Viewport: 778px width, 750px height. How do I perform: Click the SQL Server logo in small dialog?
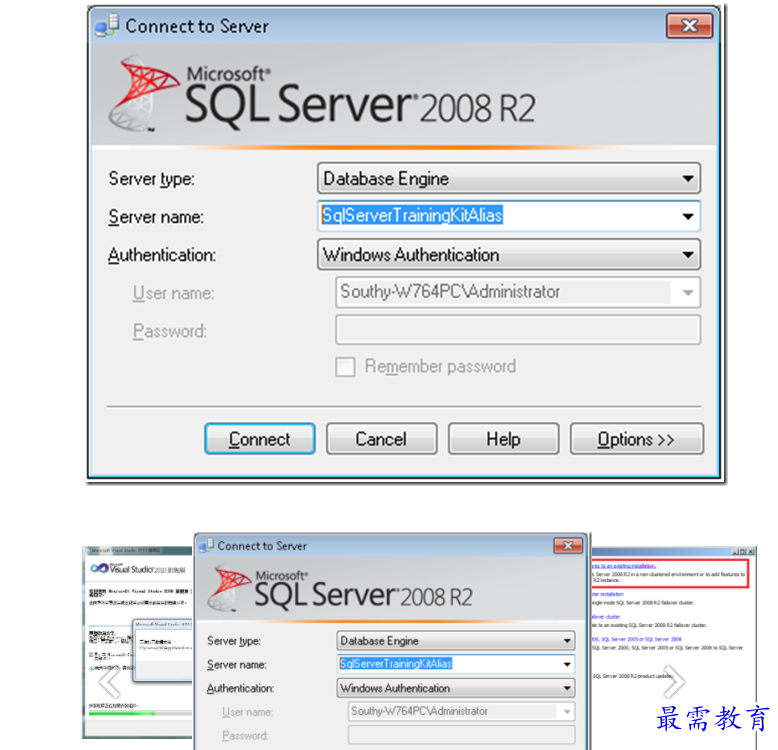tap(229, 588)
